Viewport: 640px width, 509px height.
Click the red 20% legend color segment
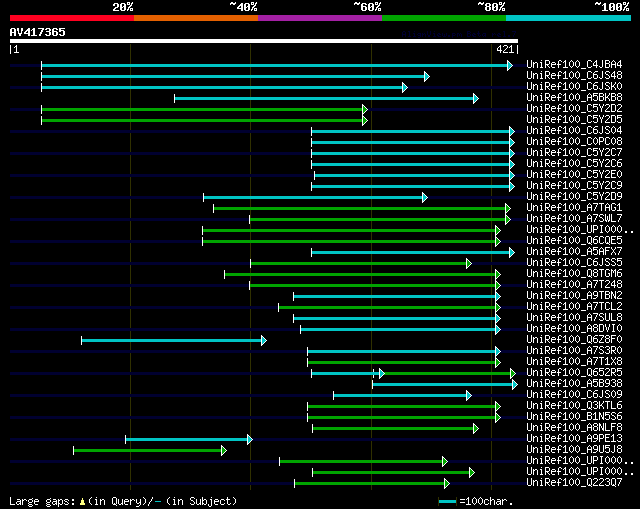pos(72,18)
